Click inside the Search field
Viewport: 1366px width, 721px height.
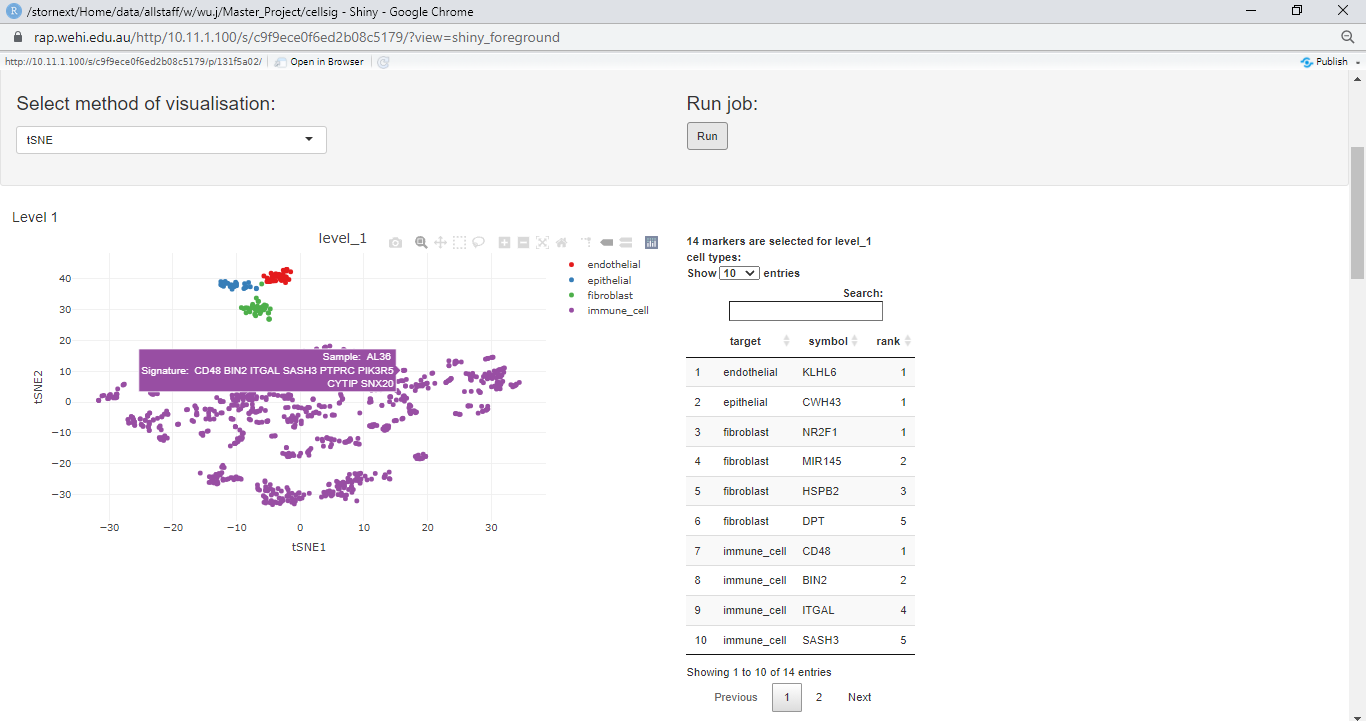(x=805, y=311)
